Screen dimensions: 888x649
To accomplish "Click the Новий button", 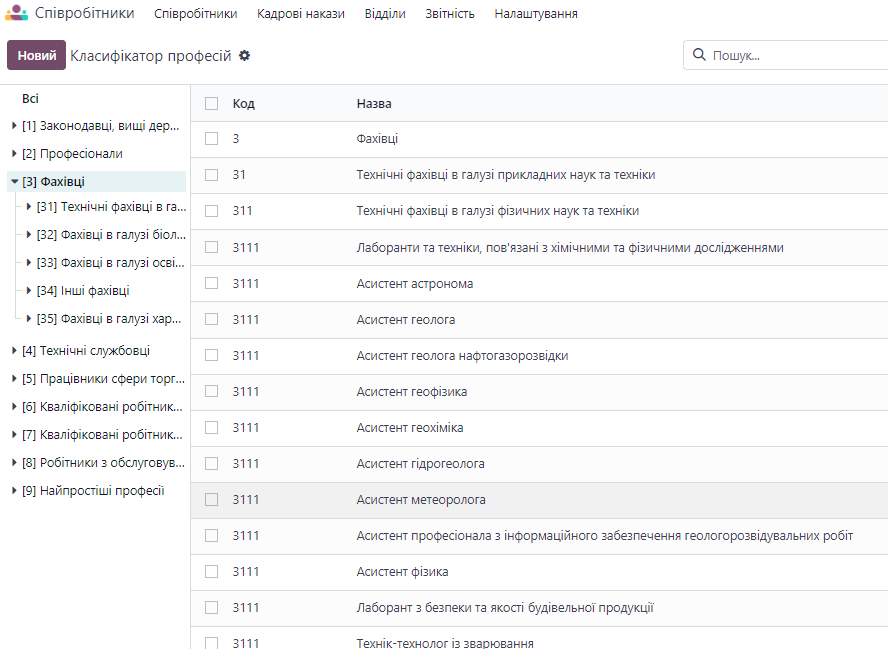I will click(x=36, y=55).
